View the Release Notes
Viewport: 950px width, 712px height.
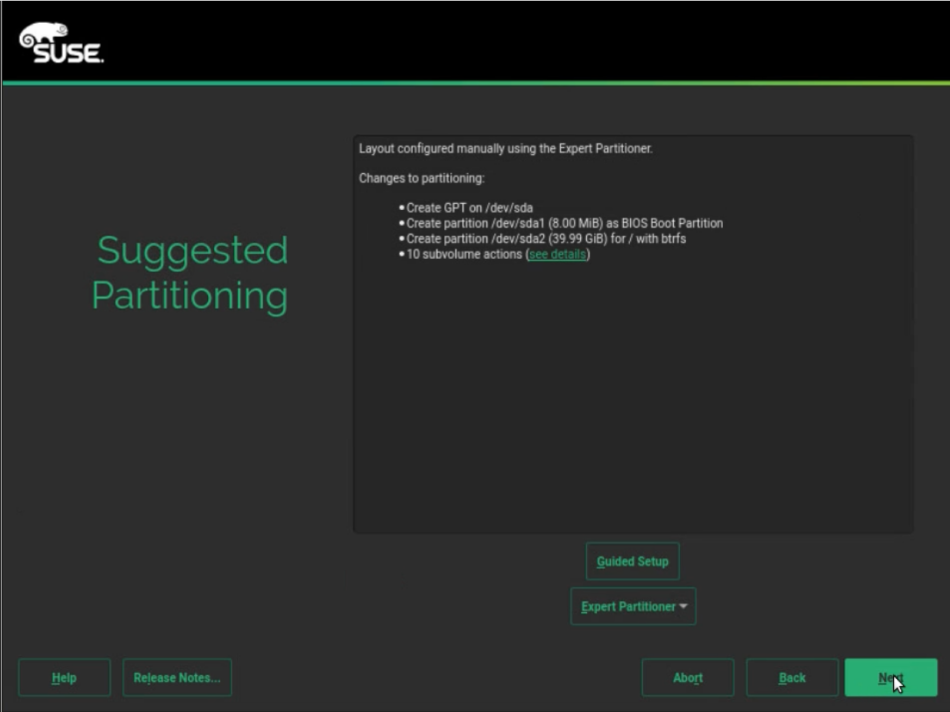pyautogui.click(x=177, y=677)
